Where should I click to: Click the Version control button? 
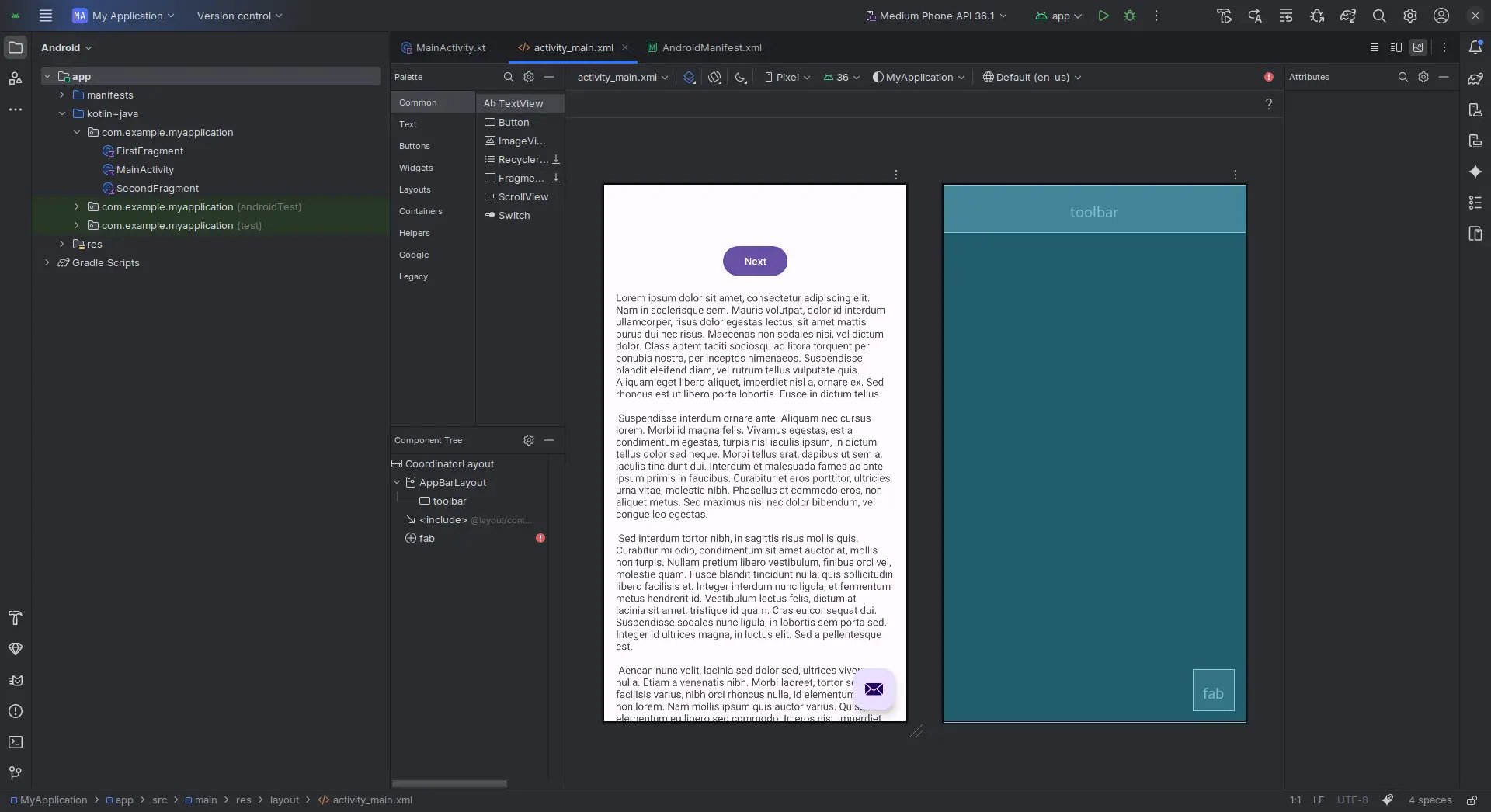tap(238, 16)
